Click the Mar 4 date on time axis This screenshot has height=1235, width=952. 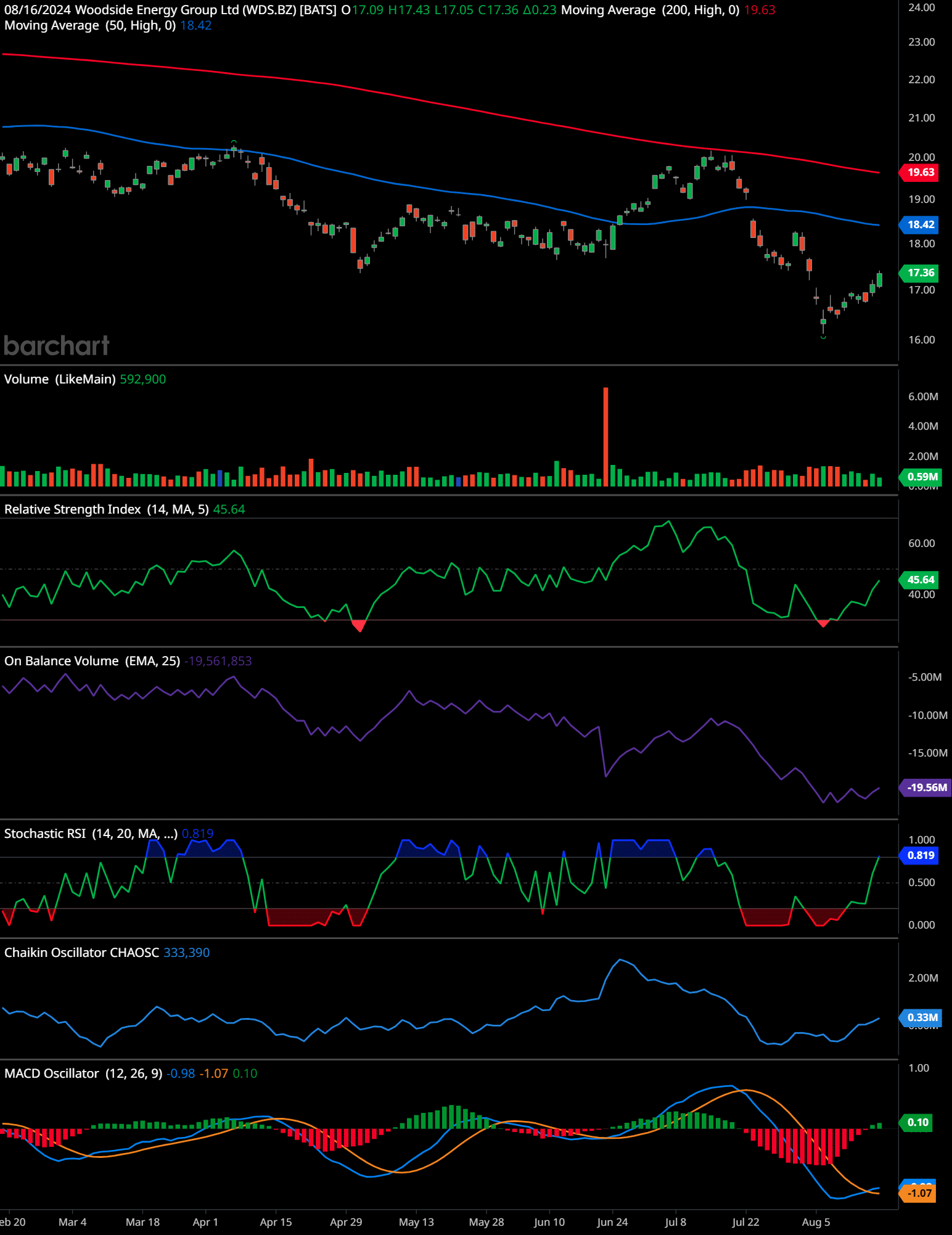tap(72, 1222)
